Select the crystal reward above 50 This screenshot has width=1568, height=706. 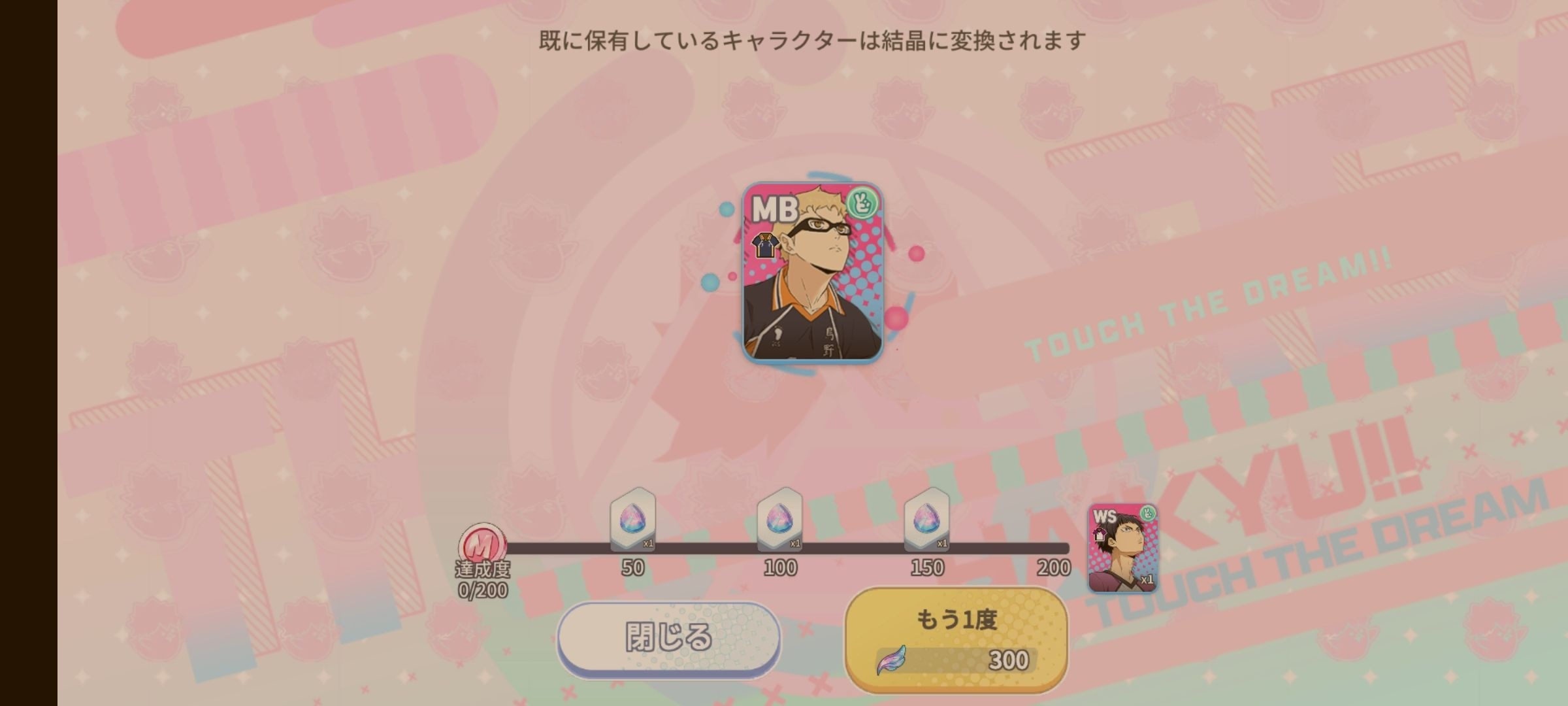[x=632, y=520]
